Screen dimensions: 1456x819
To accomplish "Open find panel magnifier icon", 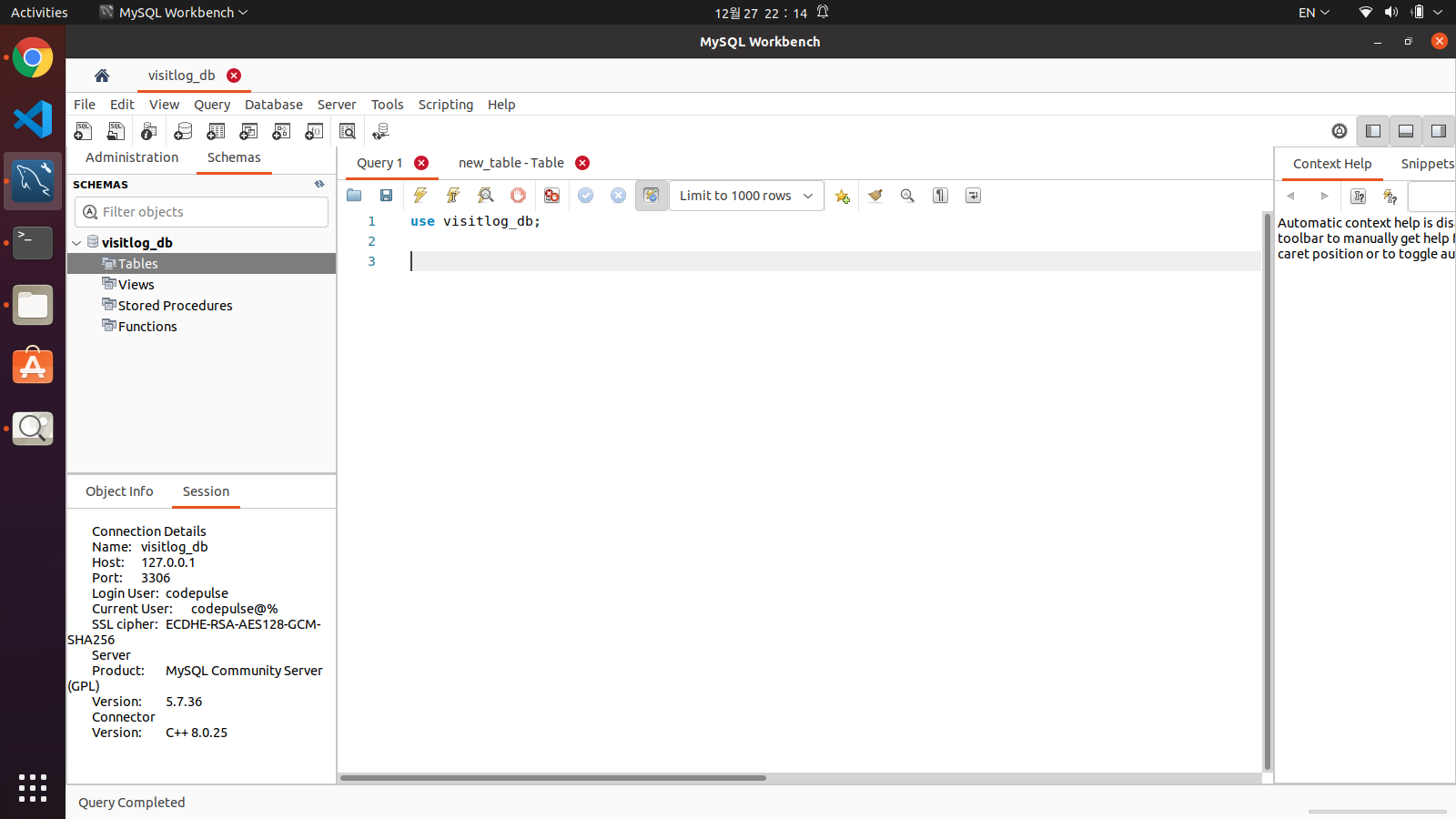I will point(907,196).
